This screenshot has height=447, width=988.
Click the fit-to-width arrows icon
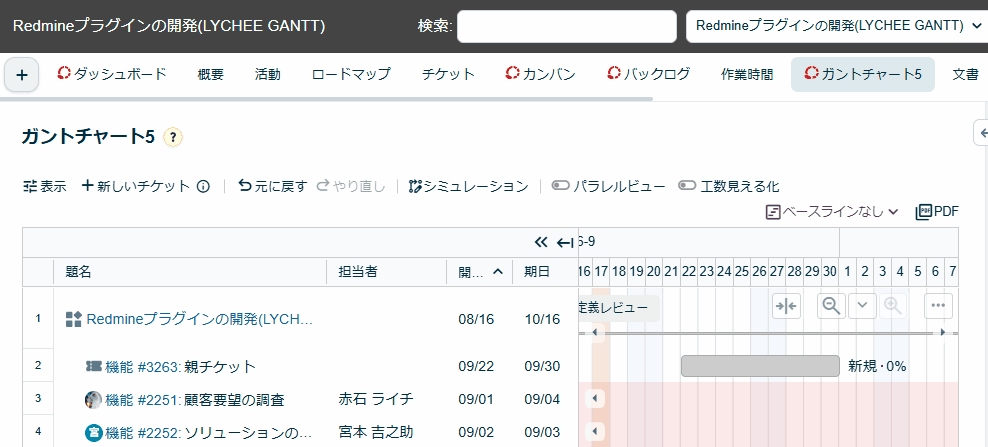[786, 306]
